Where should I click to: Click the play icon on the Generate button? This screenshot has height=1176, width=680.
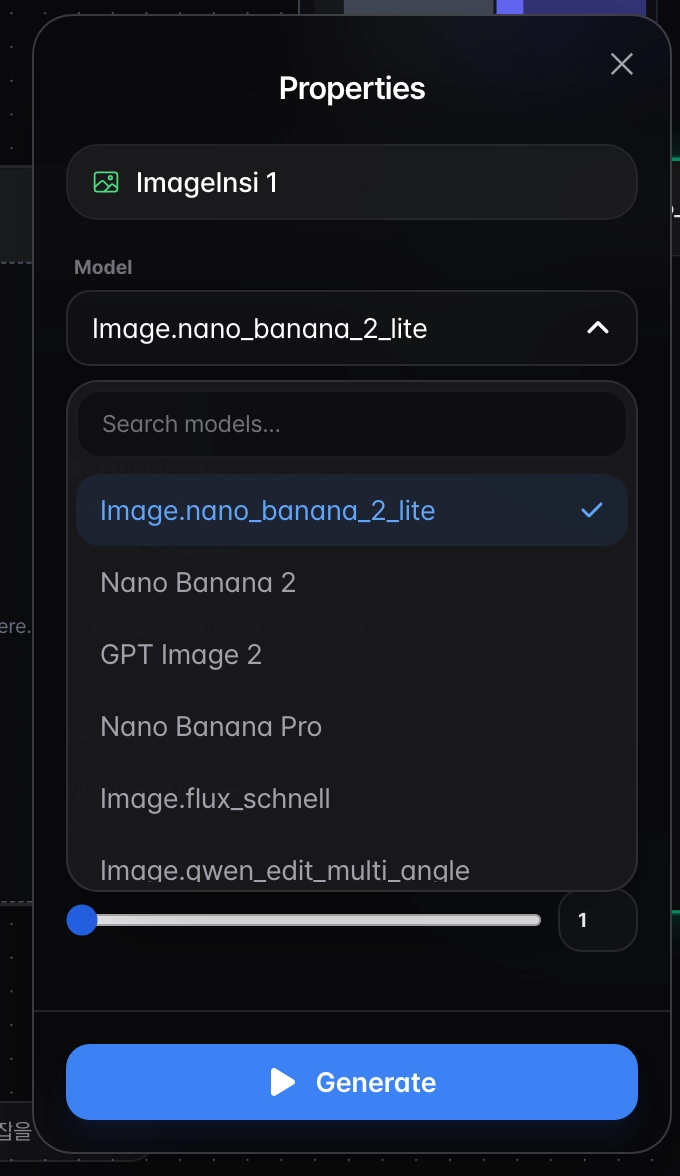283,1082
